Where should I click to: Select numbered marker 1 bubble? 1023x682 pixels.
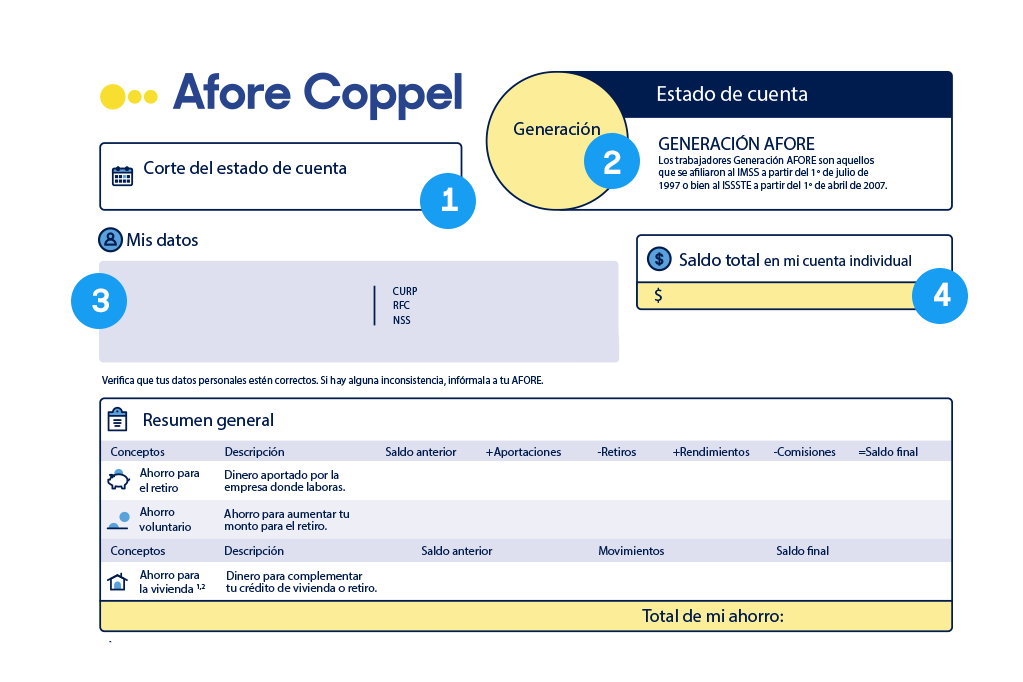[448, 200]
